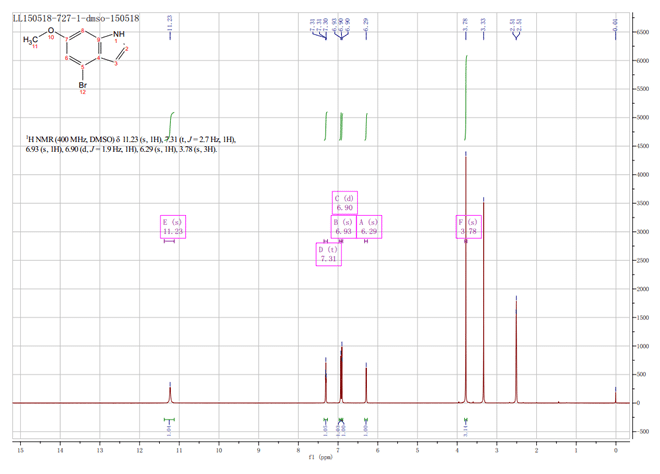Click the x-axis tick label 12
Image resolution: width=660 pixels, height=474 pixels.
click(x=139, y=450)
